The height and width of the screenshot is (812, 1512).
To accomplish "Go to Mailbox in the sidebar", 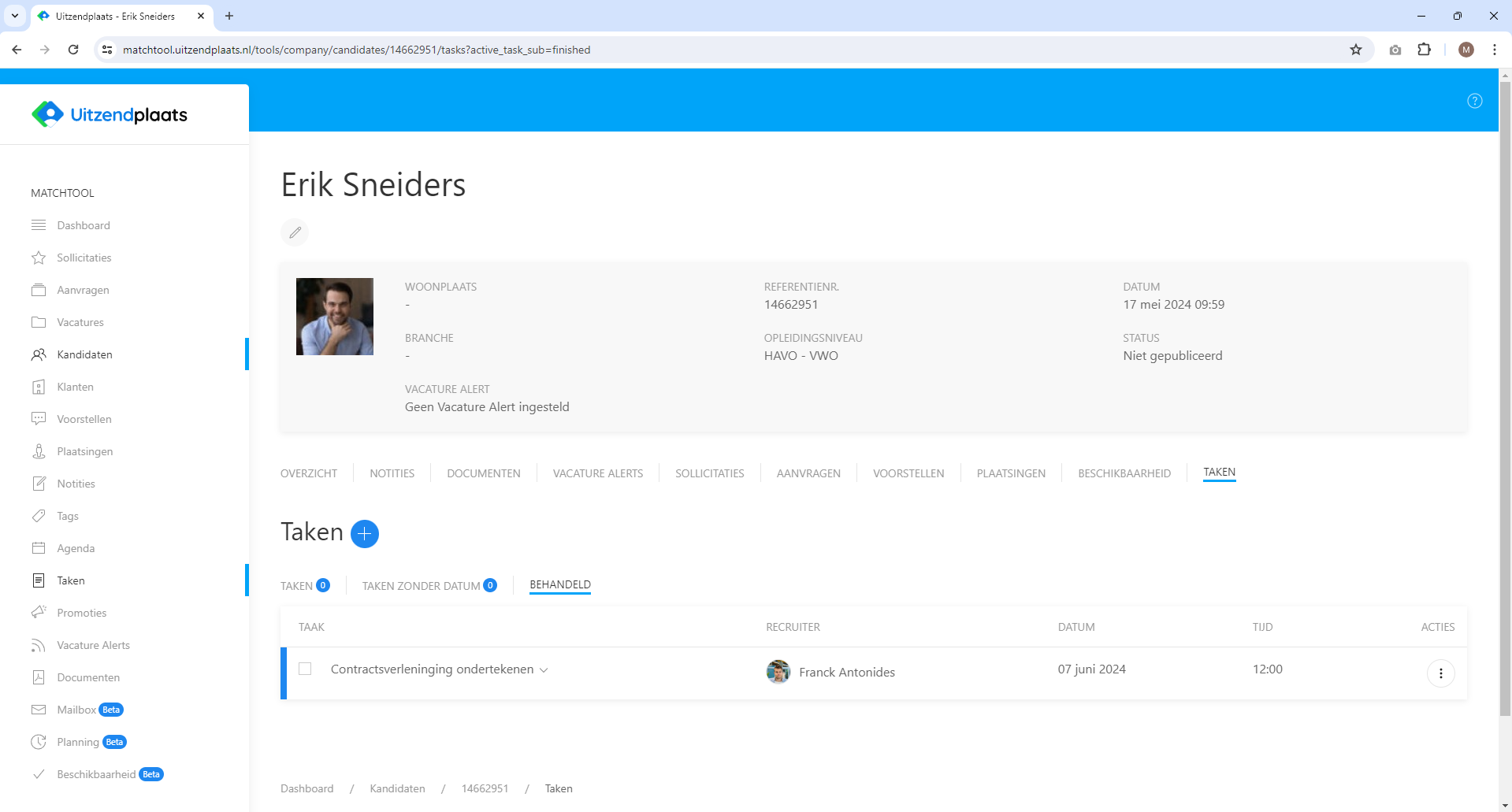I will coord(76,710).
